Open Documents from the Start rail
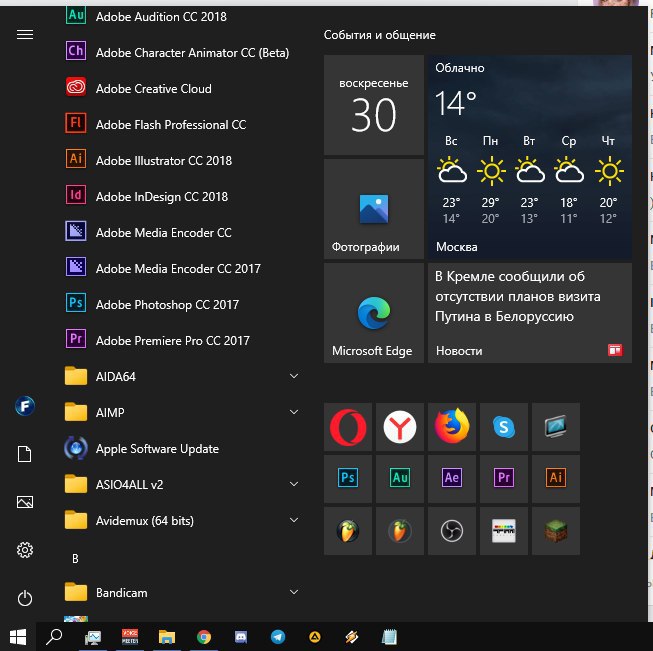 pos(25,454)
